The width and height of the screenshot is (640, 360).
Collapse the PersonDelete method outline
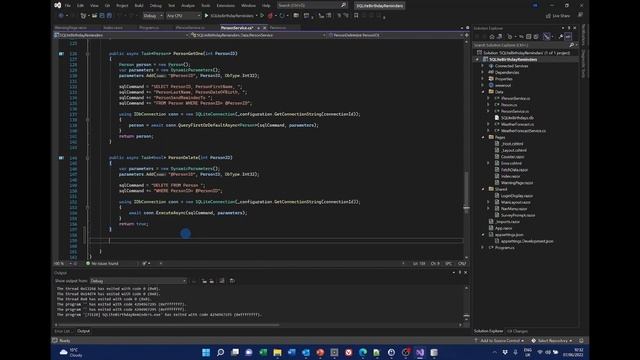87,158
